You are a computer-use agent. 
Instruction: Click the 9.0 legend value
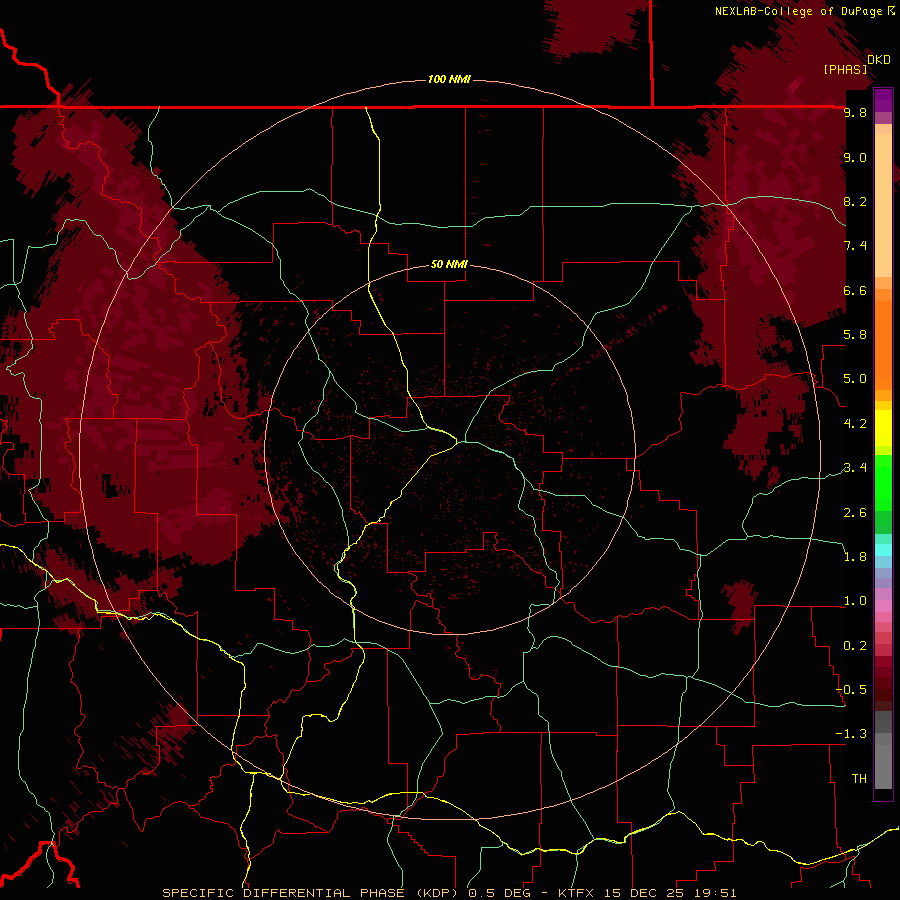click(855, 157)
